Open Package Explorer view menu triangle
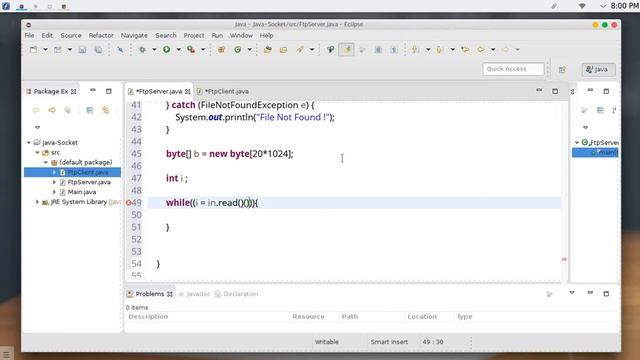This screenshot has width=640, height=360. (x=38, y=127)
